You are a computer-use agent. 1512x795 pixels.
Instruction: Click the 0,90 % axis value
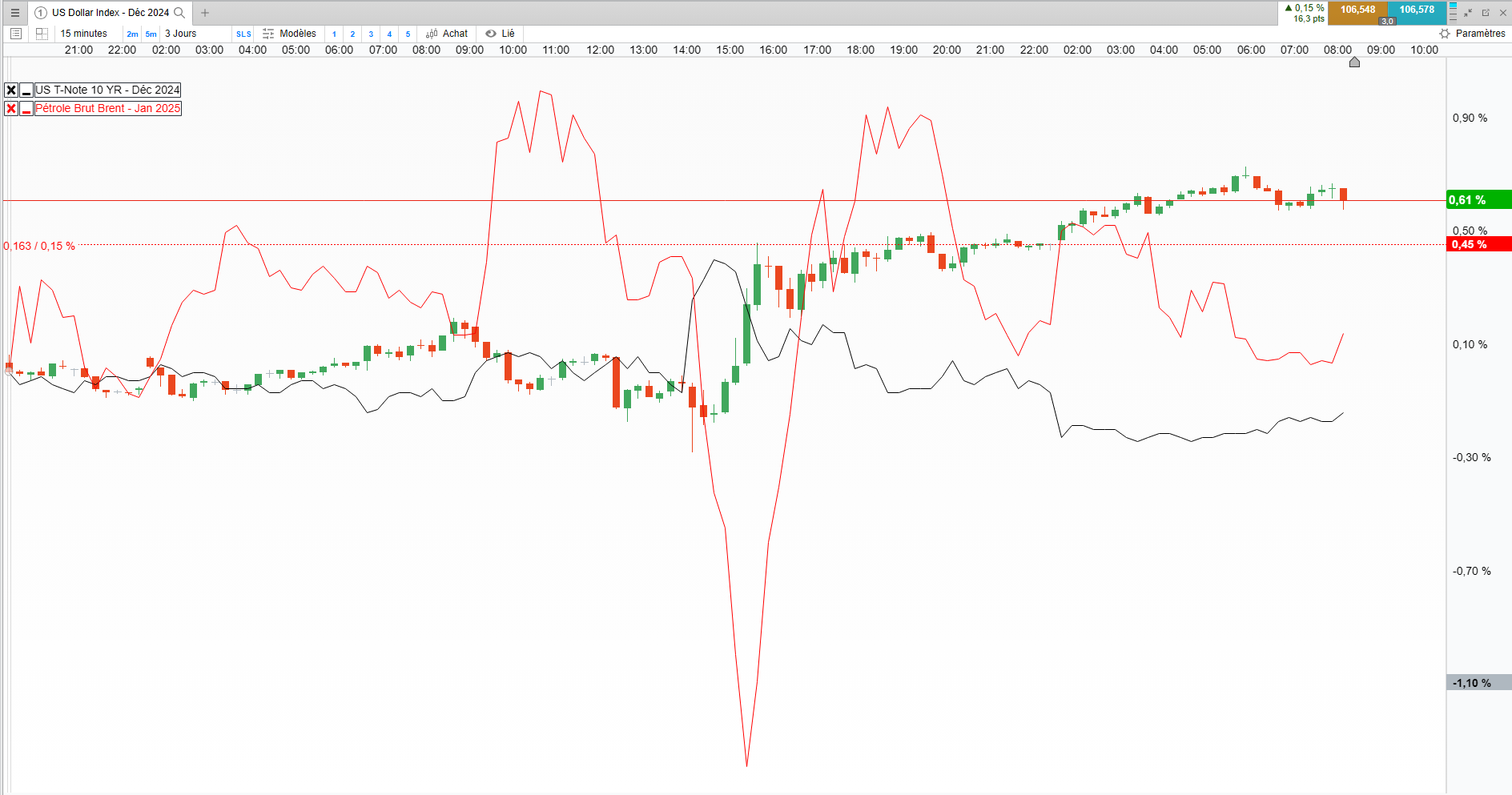click(x=1470, y=118)
